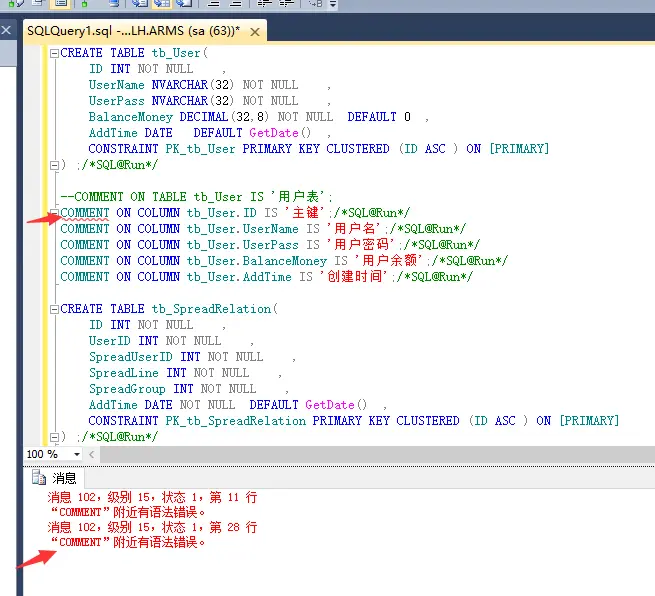Click 'CONSTRAINT PK_tb_SpreadRelation' line
The width and height of the screenshot is (655, 596).
pyautogui.click(x=354, y=421)
